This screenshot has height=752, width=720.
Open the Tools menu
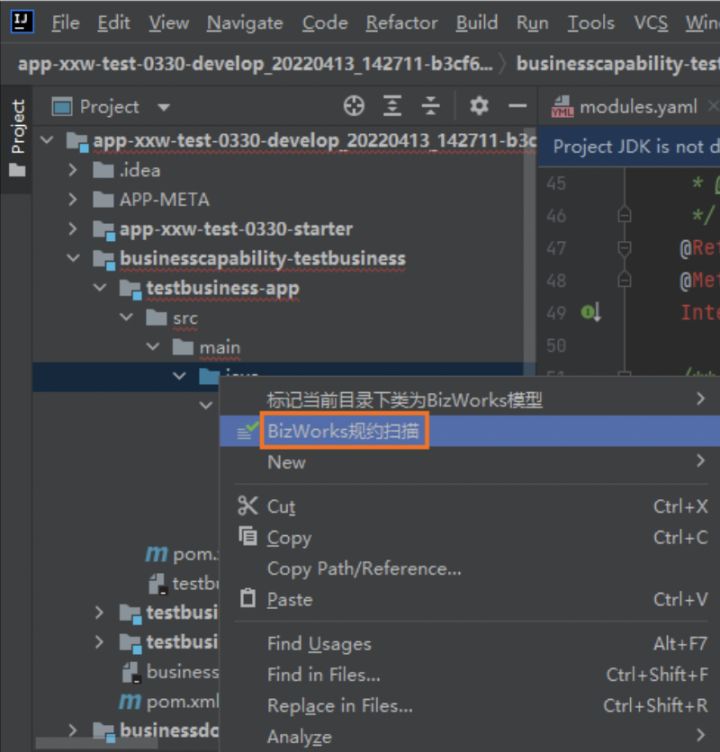pos(591,23)
